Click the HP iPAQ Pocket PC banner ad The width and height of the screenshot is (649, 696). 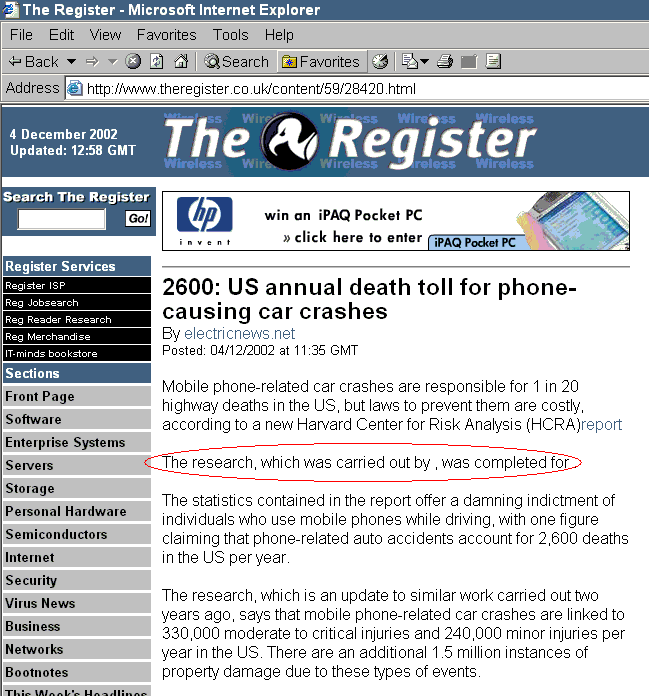396,221
